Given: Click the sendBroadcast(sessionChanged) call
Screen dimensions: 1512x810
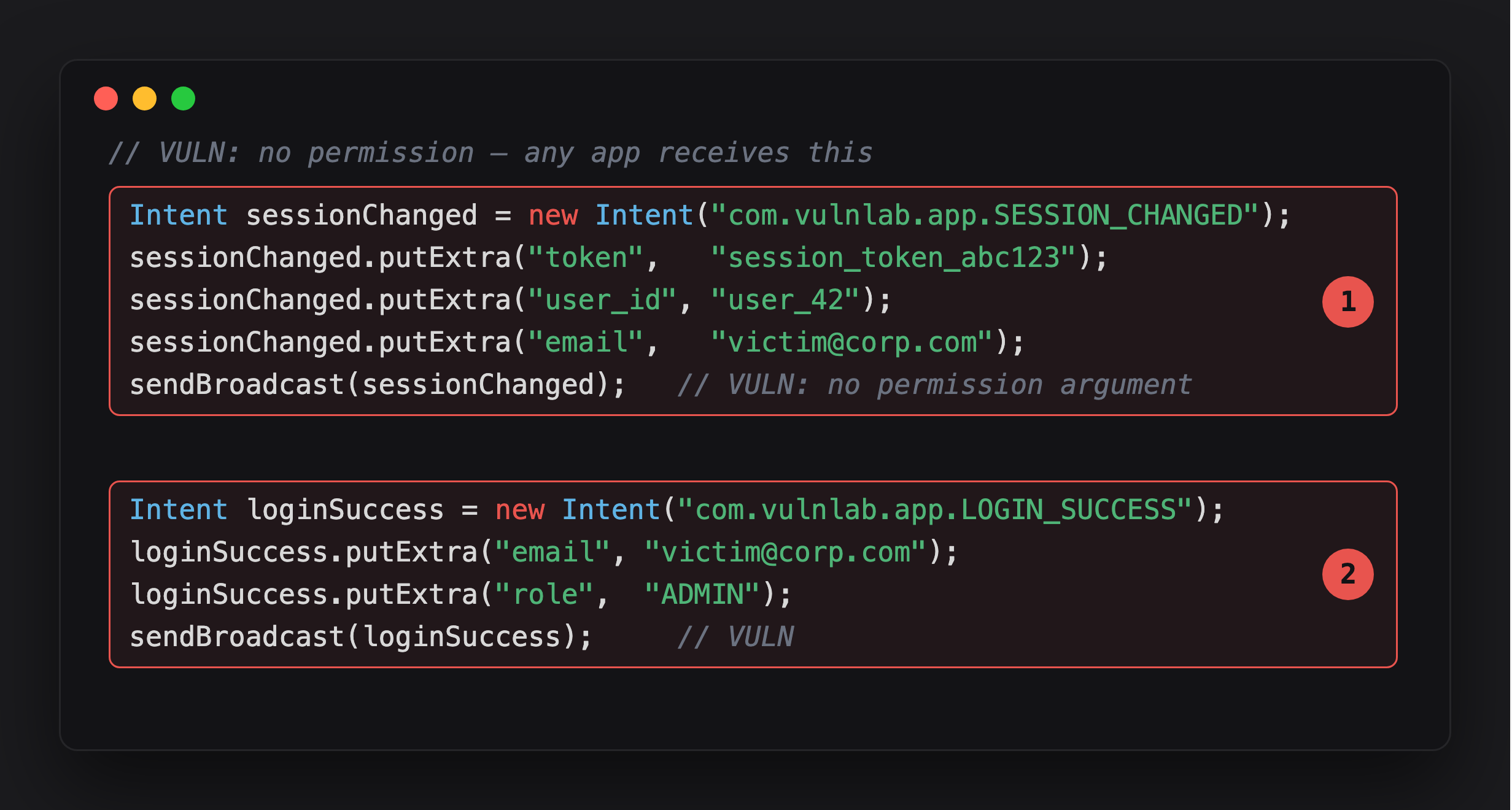Looking at the screenshot, I should (x=378, y=385).
